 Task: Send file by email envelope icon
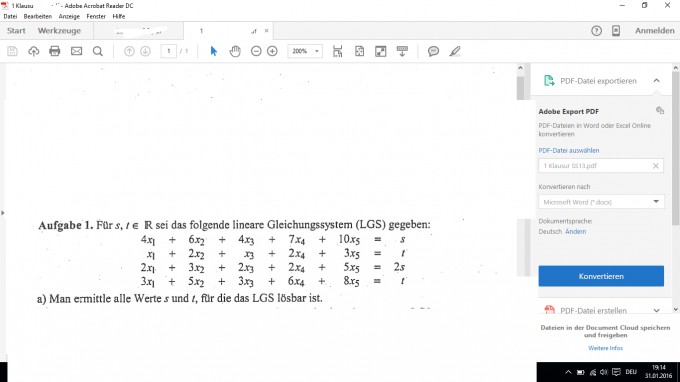point(76,51)
